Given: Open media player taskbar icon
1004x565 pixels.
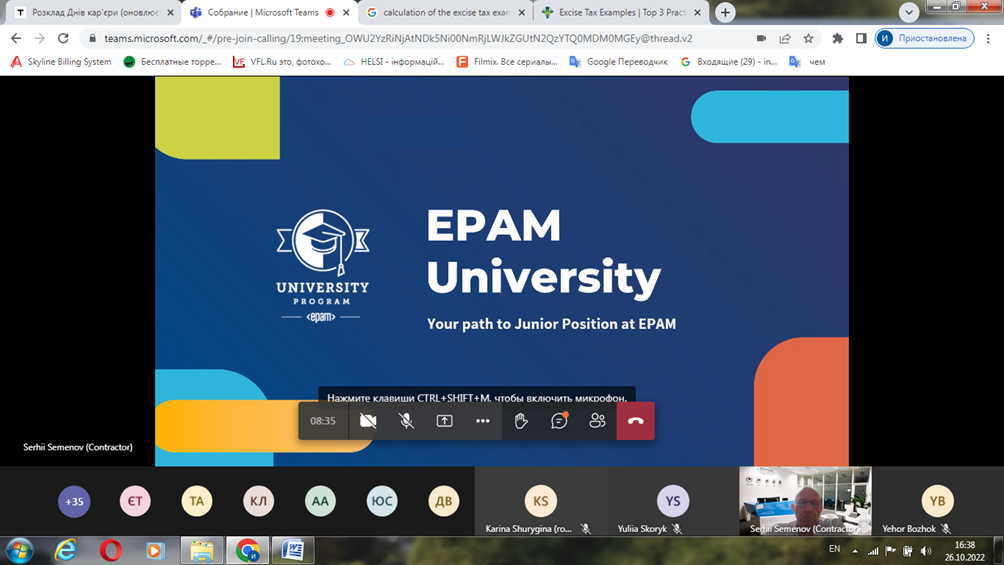Looking at the screenshot, I should tap(155, 551).
